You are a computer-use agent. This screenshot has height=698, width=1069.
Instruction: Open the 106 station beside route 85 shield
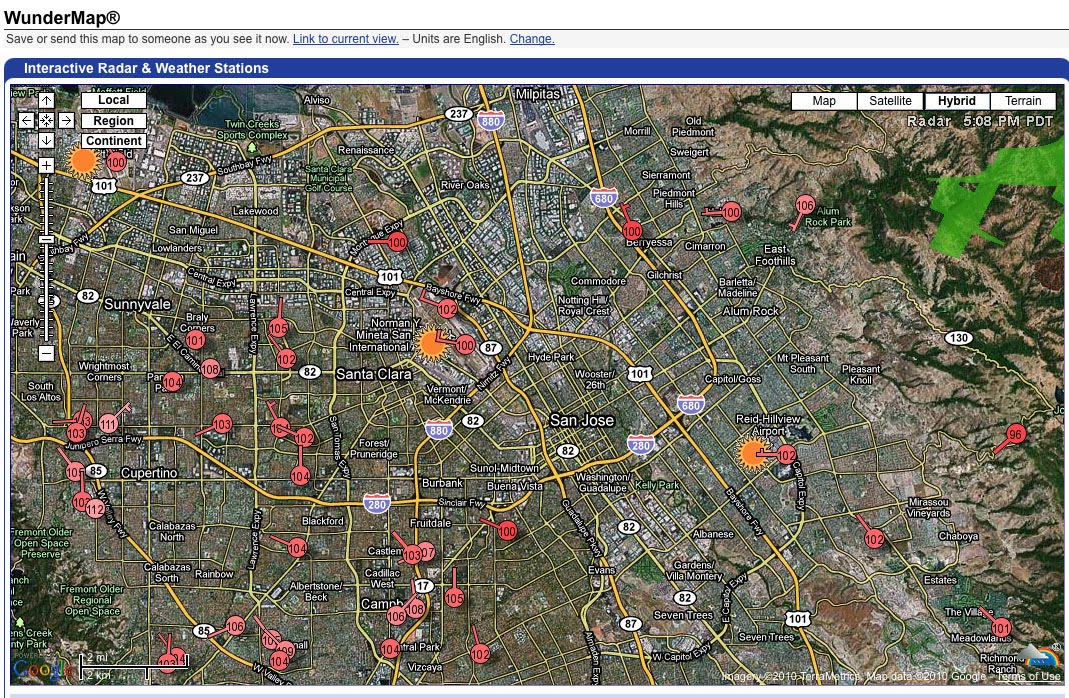235,626
